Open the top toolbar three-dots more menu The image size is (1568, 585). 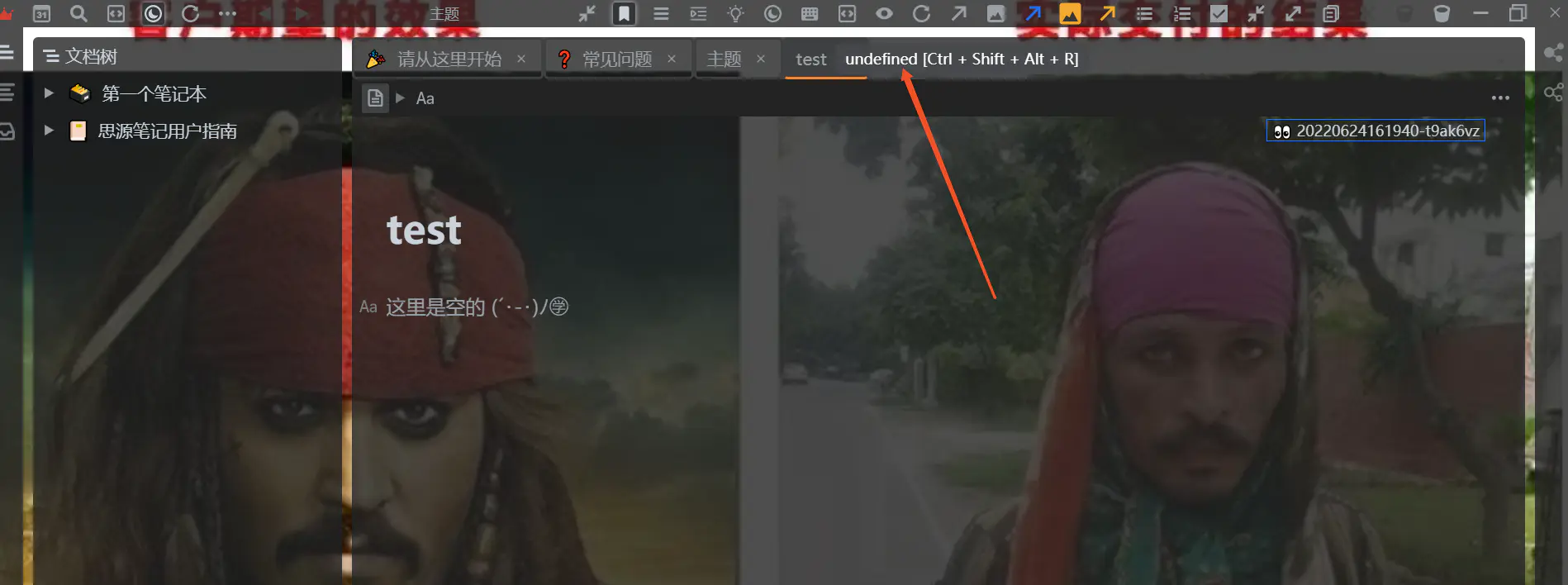(227, 13)
